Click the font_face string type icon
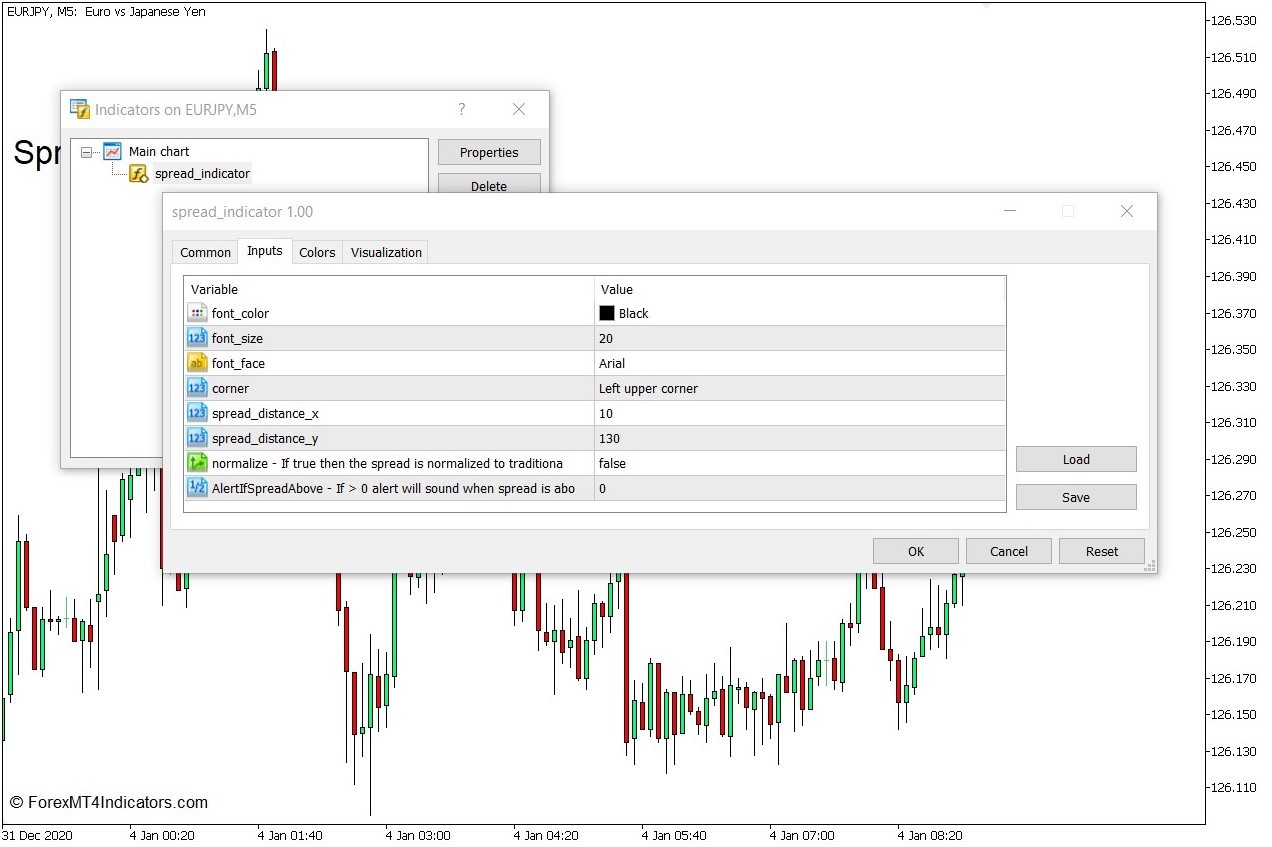 197,363
